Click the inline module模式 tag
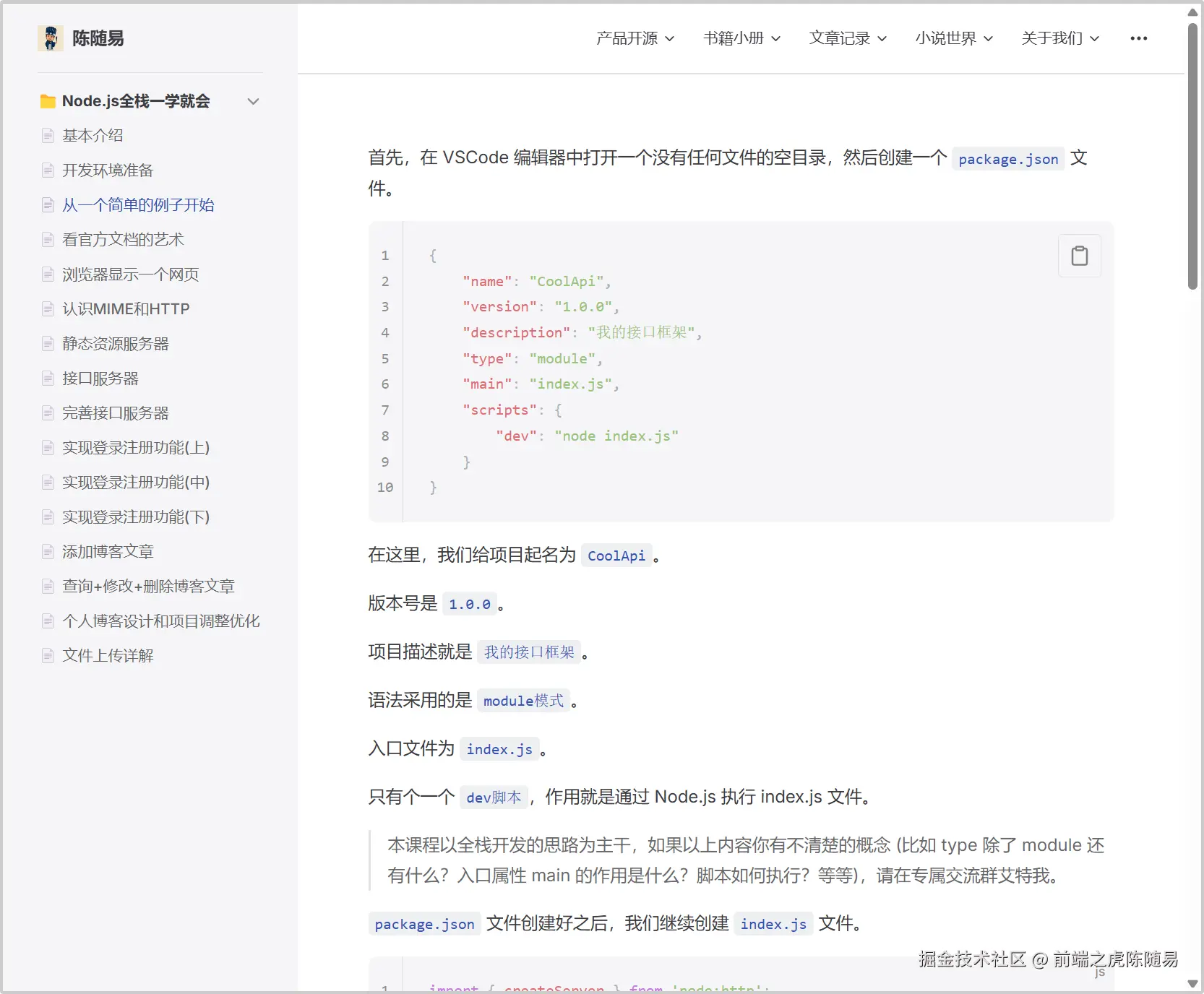The image size is (1204, 994). point(523,701)
